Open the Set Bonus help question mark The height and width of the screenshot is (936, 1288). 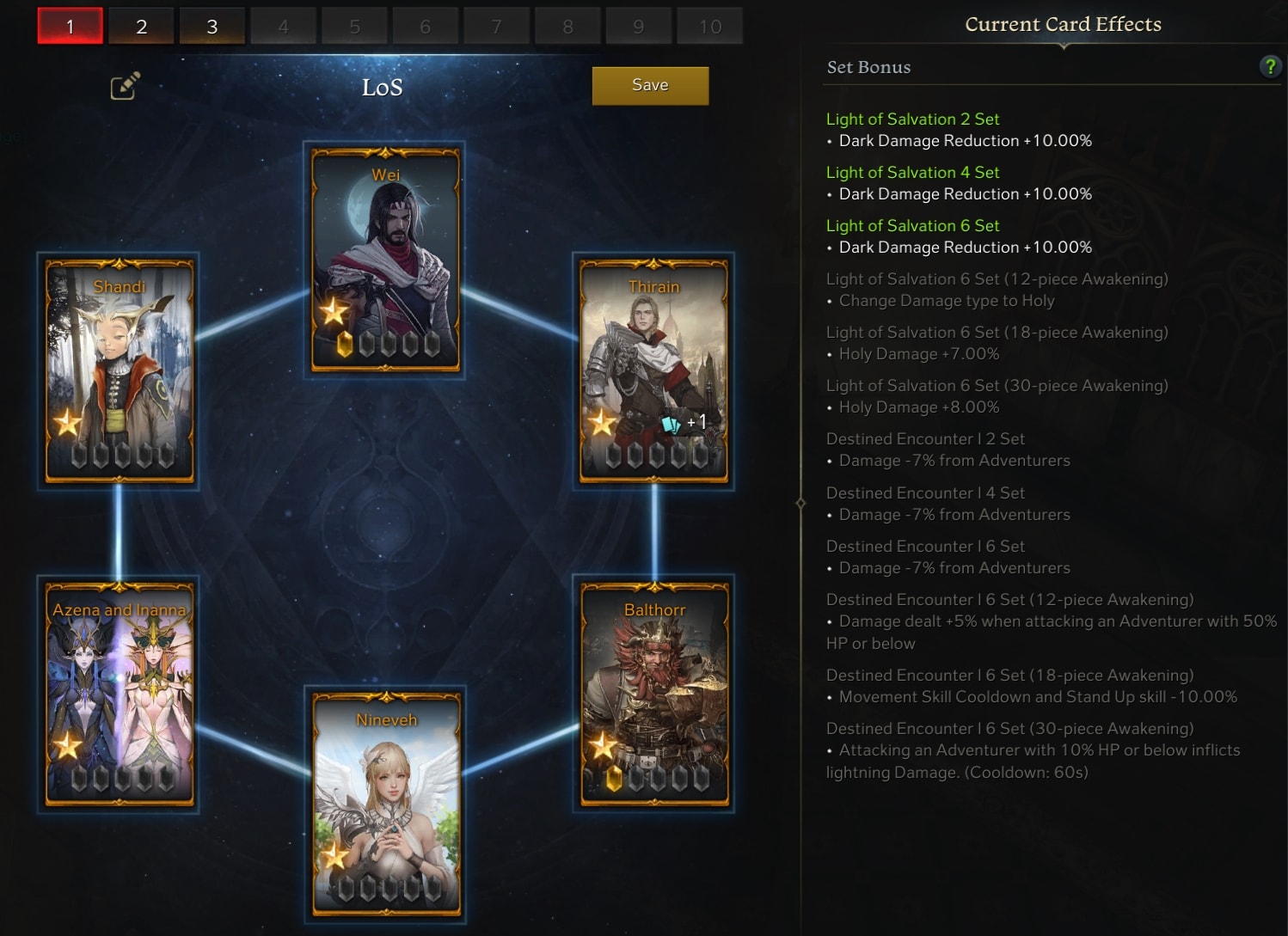[x=1270, y=66]
